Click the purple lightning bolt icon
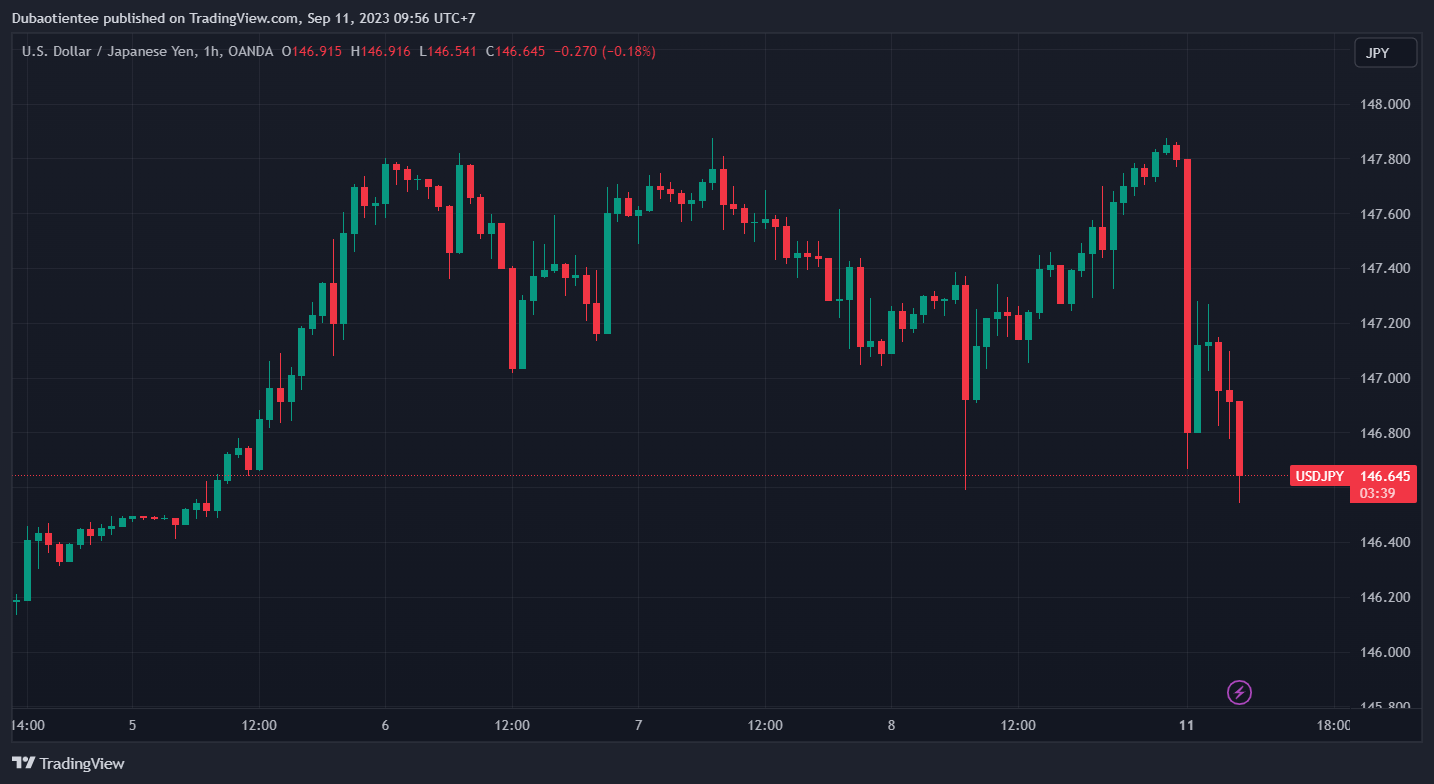 pos(1239,692)
